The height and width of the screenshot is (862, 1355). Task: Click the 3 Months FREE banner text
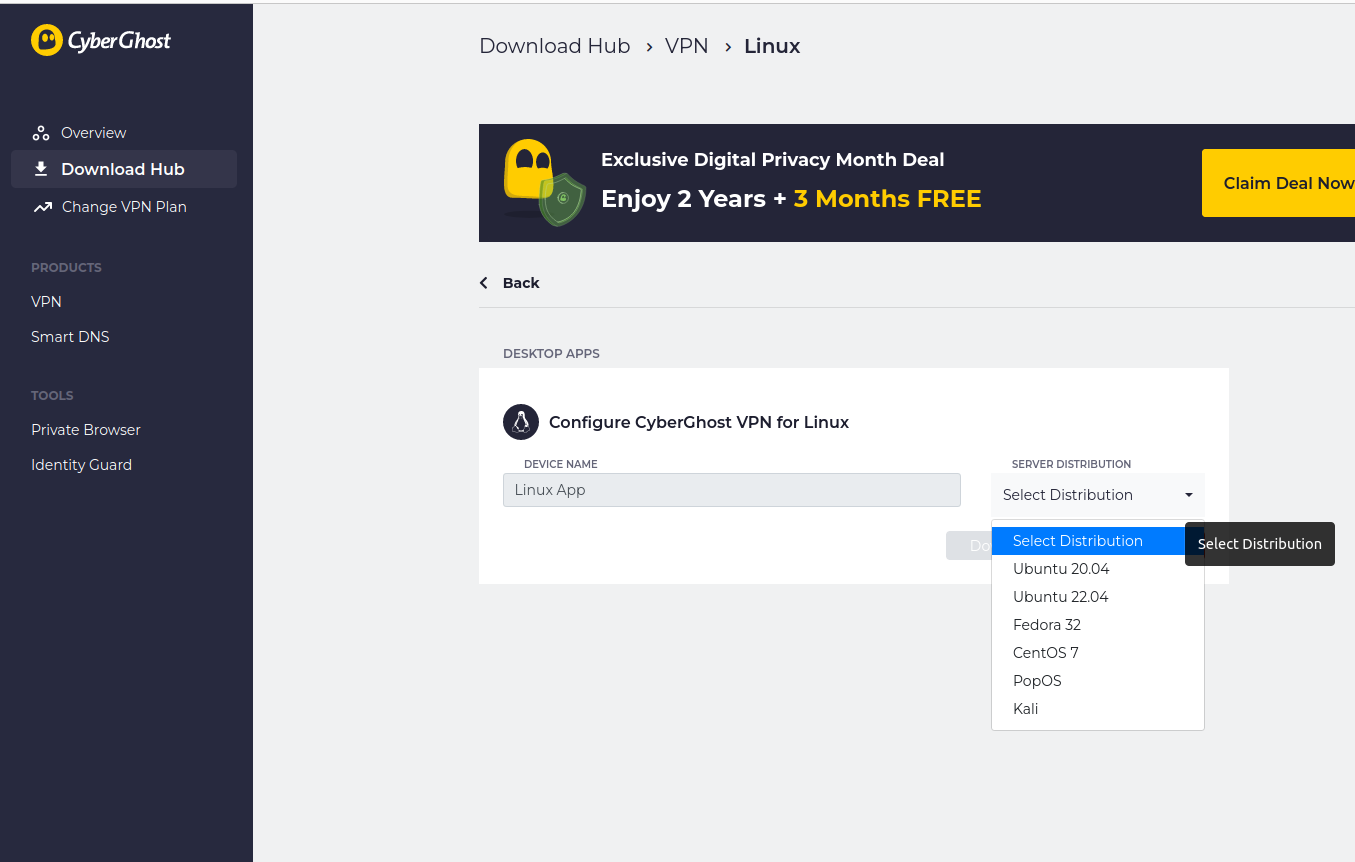[887, 199]
